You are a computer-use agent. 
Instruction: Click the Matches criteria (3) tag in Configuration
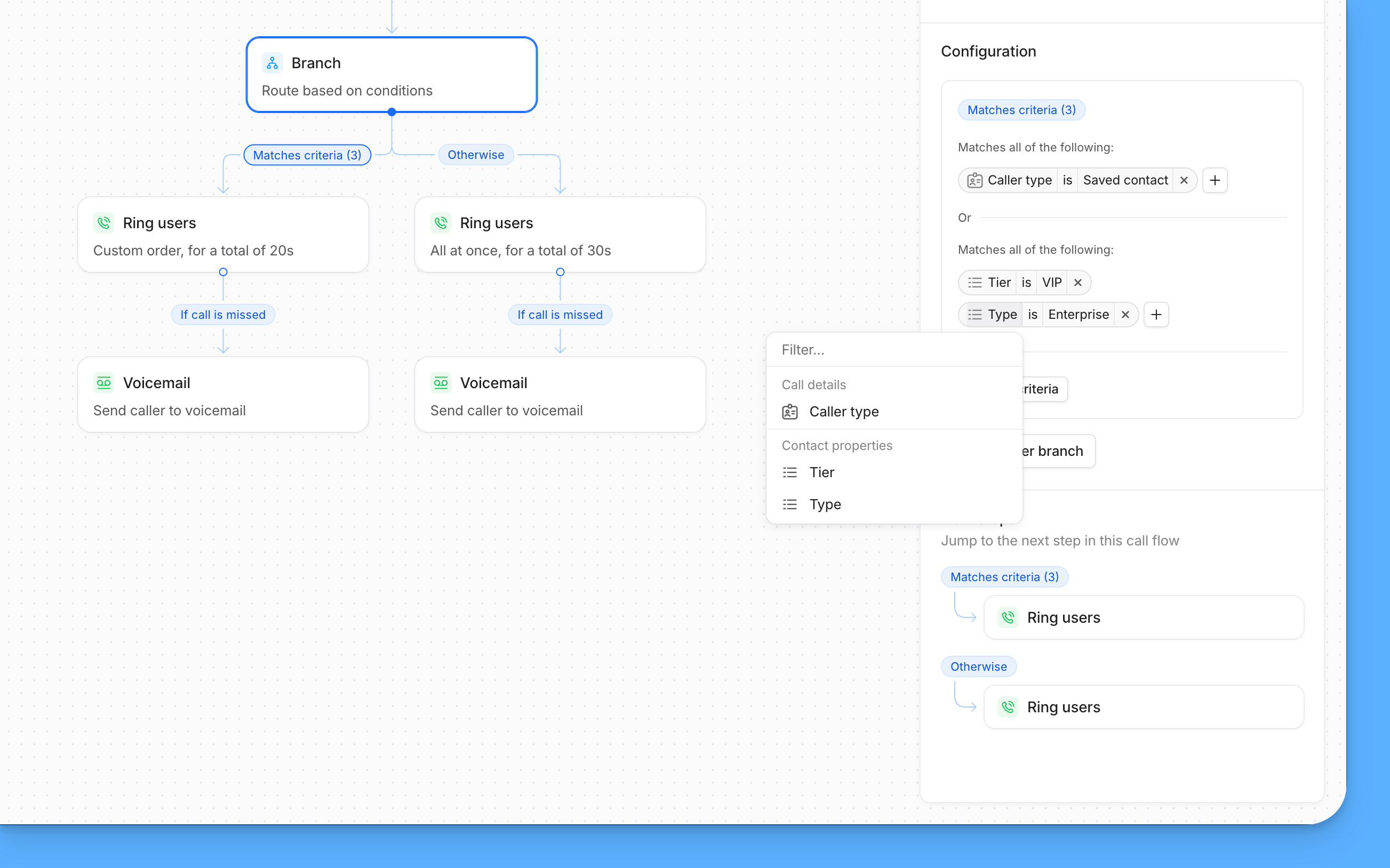(x=1021, y=110)
